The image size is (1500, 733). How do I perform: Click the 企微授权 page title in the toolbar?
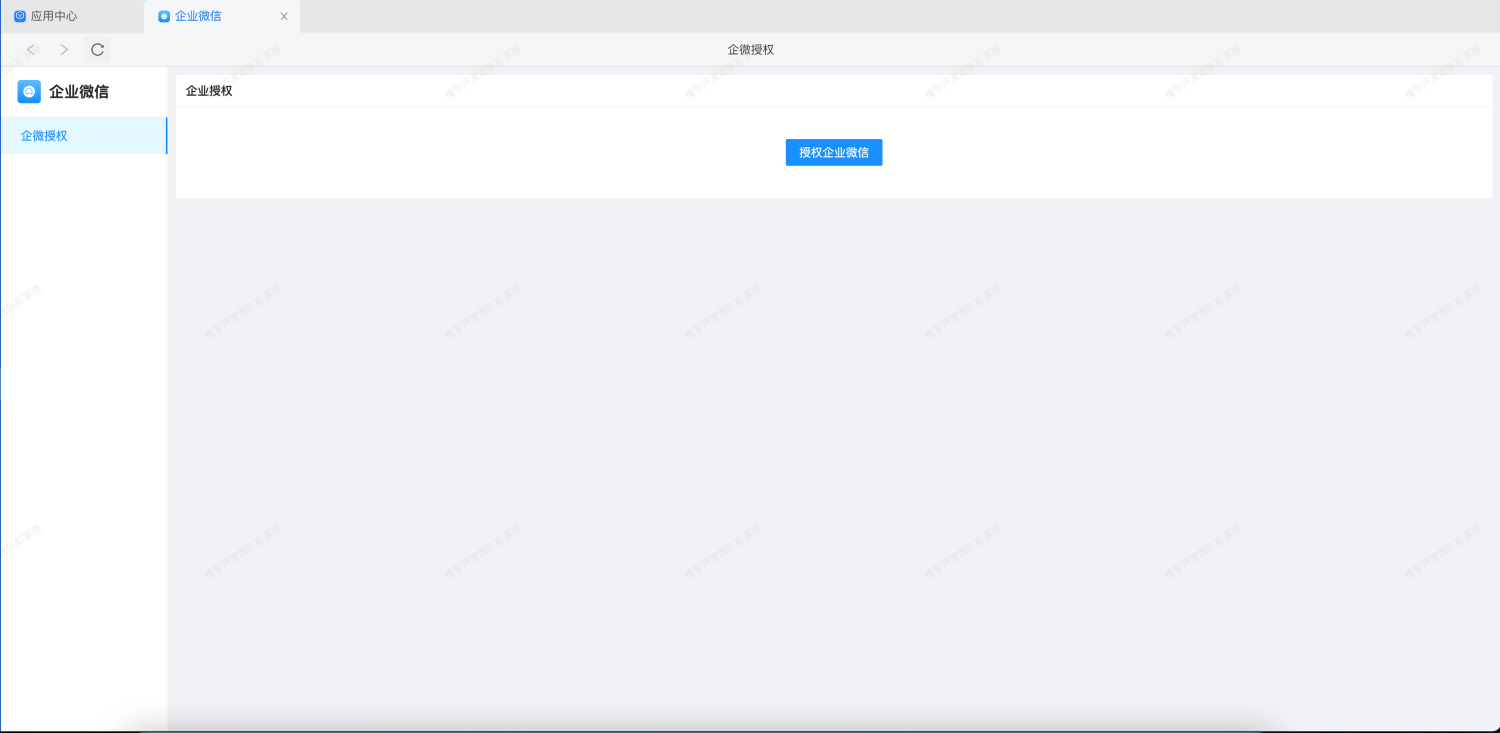click(750, 50)
